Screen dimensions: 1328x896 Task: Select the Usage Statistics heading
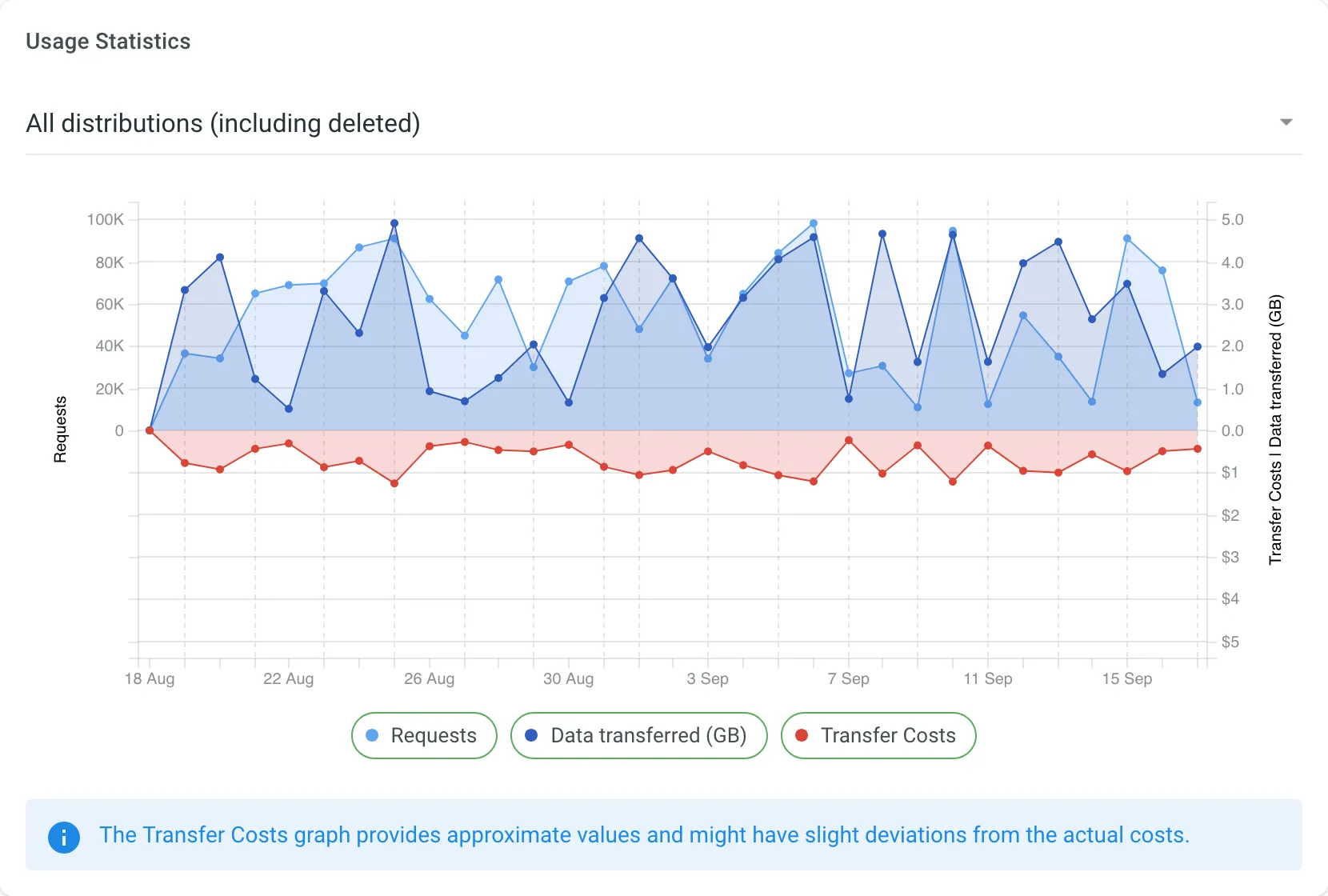click(108, 41)
